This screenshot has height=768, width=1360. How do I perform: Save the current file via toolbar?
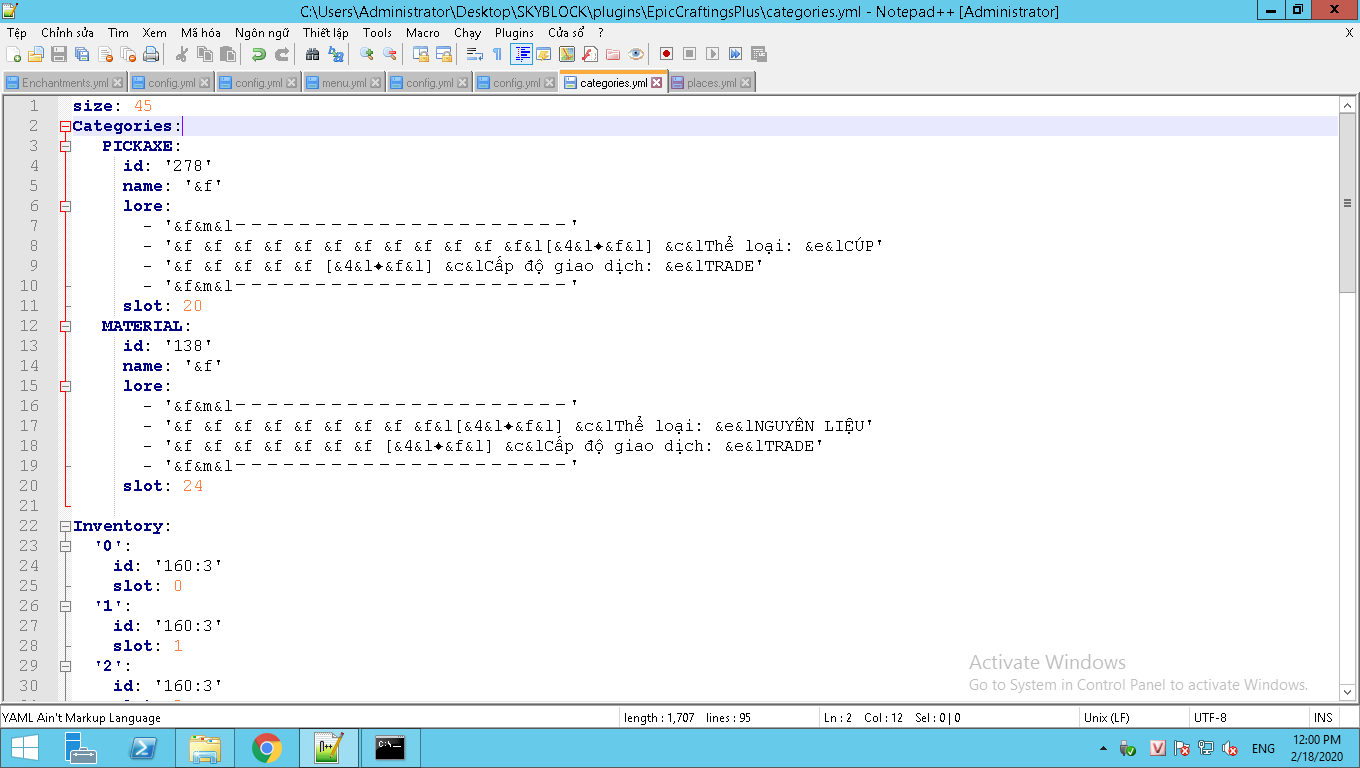(x=59, y=54)
